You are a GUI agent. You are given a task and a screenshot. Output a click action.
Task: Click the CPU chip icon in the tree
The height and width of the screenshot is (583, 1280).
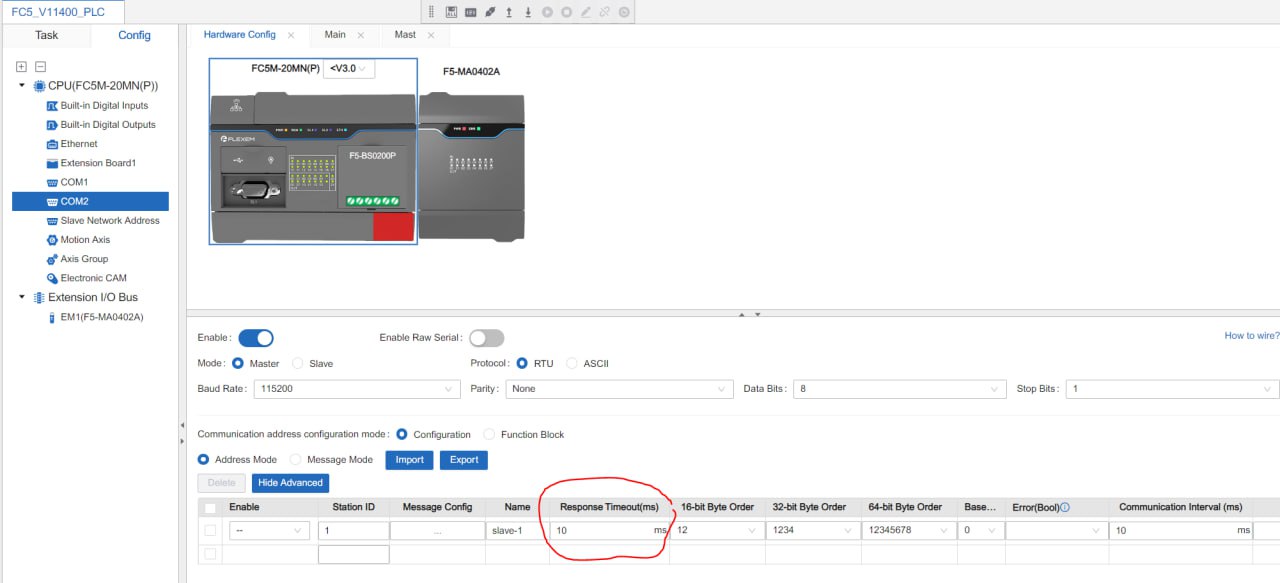pos(40,86)
